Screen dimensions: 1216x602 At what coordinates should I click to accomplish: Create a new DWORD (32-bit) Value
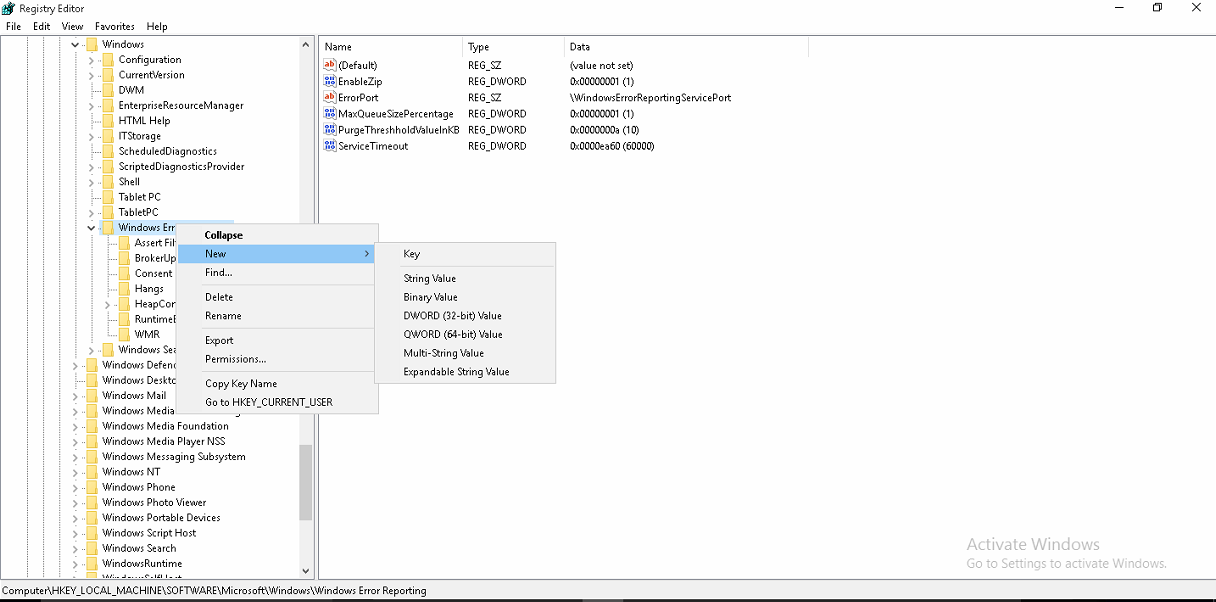pyautogui.click(x=465, y=315)
